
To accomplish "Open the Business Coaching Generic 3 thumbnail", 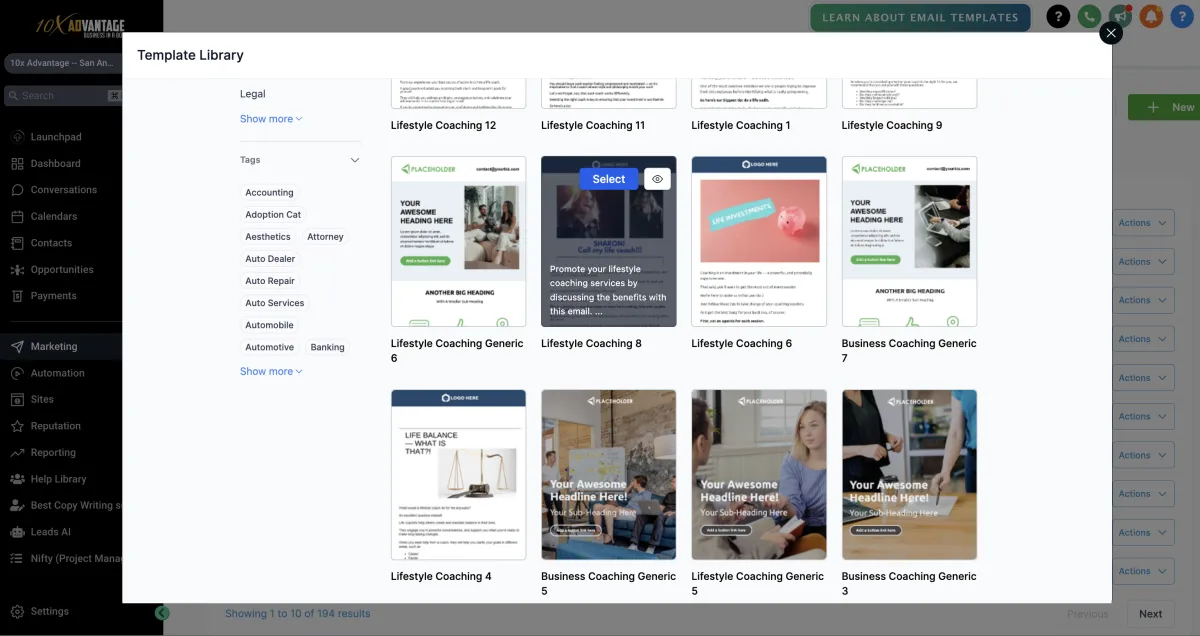I will (909, 475).
